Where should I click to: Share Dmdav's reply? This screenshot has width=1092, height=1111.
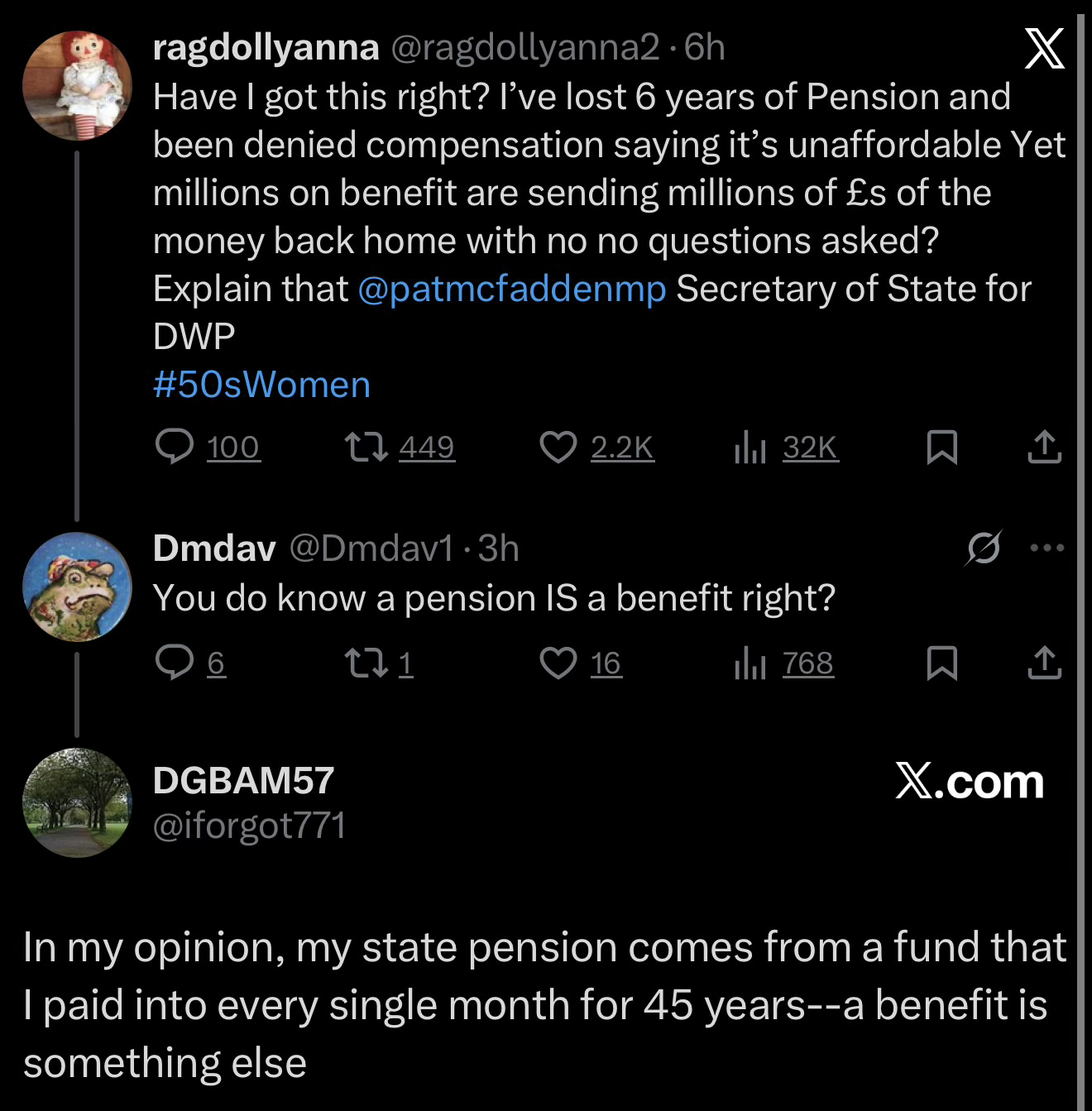point(1044,663)
